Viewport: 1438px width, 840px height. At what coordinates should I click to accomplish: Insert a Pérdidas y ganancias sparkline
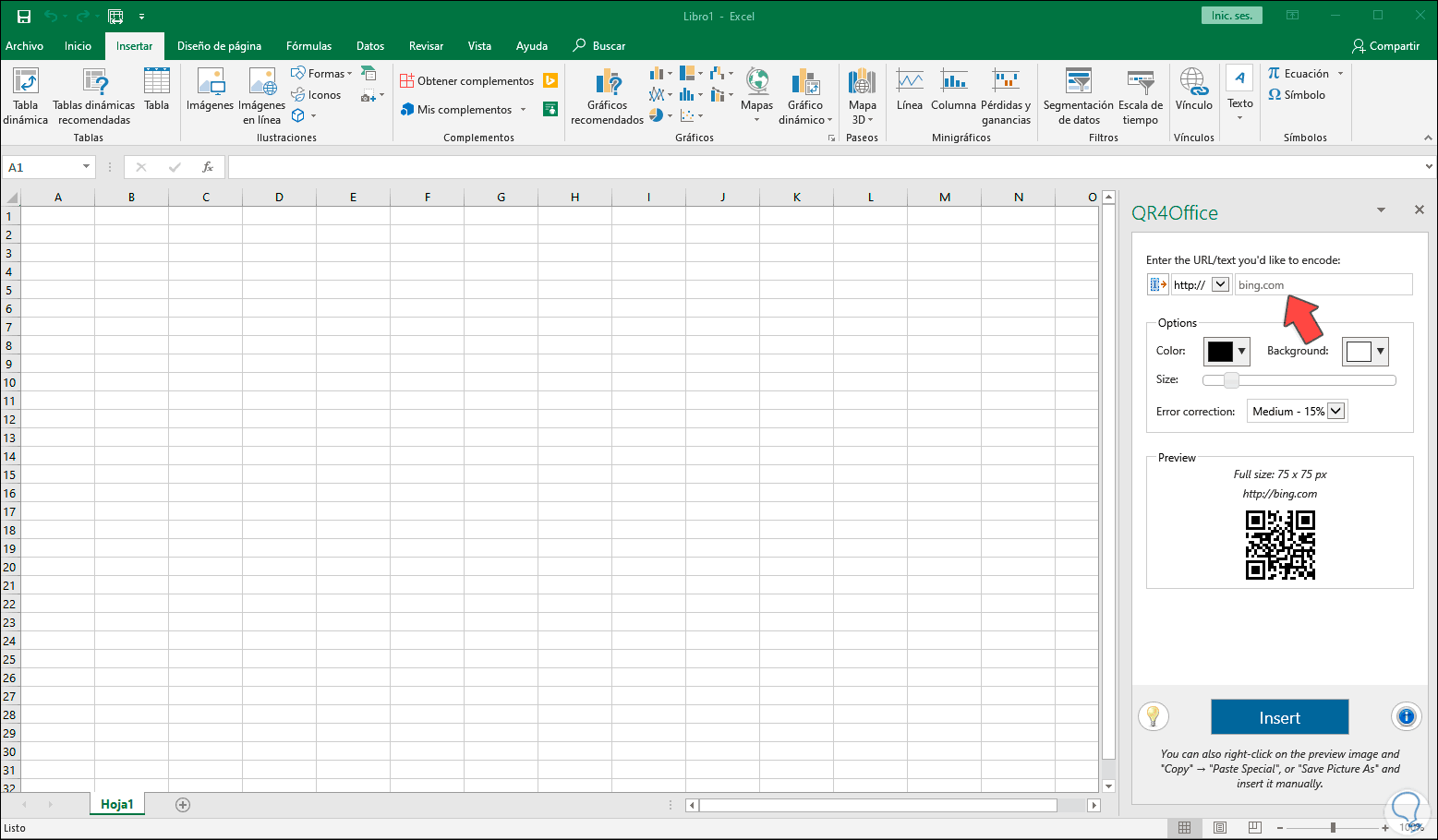[x=1006, y=96]
